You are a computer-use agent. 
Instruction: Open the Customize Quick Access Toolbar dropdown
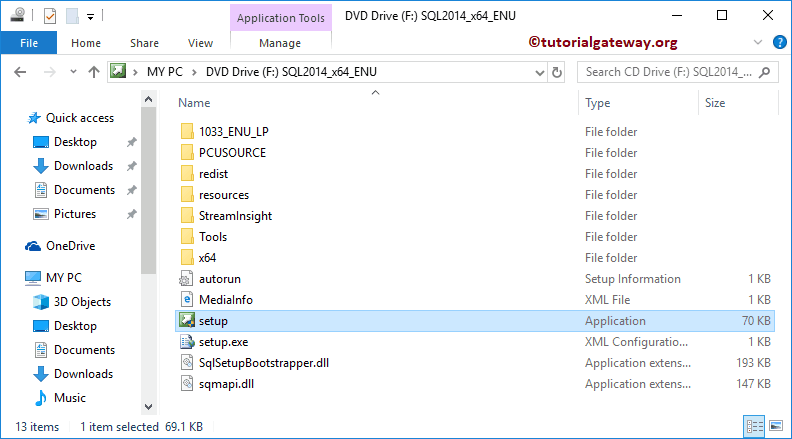pos(90,17)
